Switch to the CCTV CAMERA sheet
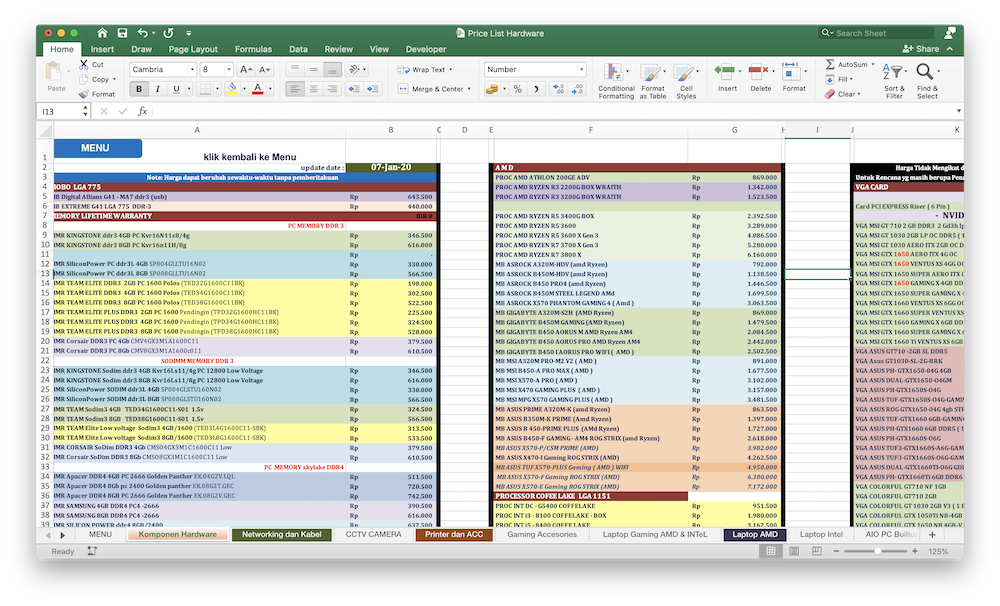 click(x=373, y=535)
